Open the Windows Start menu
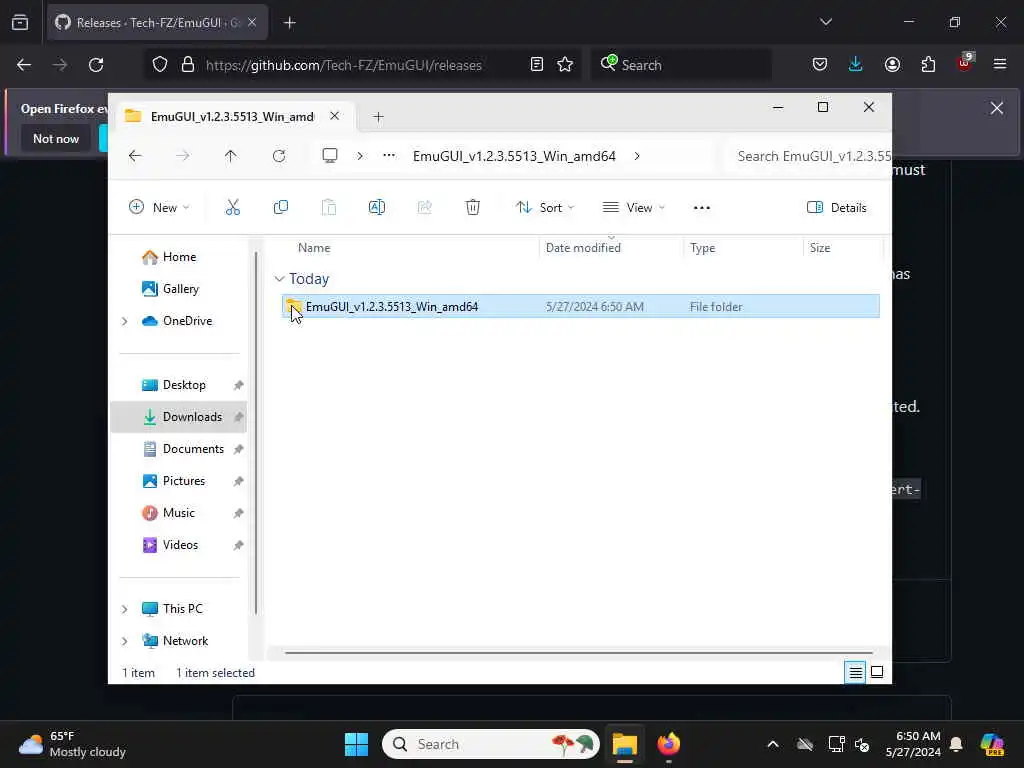Screen dimensions: 1024x768 (357, 744)
